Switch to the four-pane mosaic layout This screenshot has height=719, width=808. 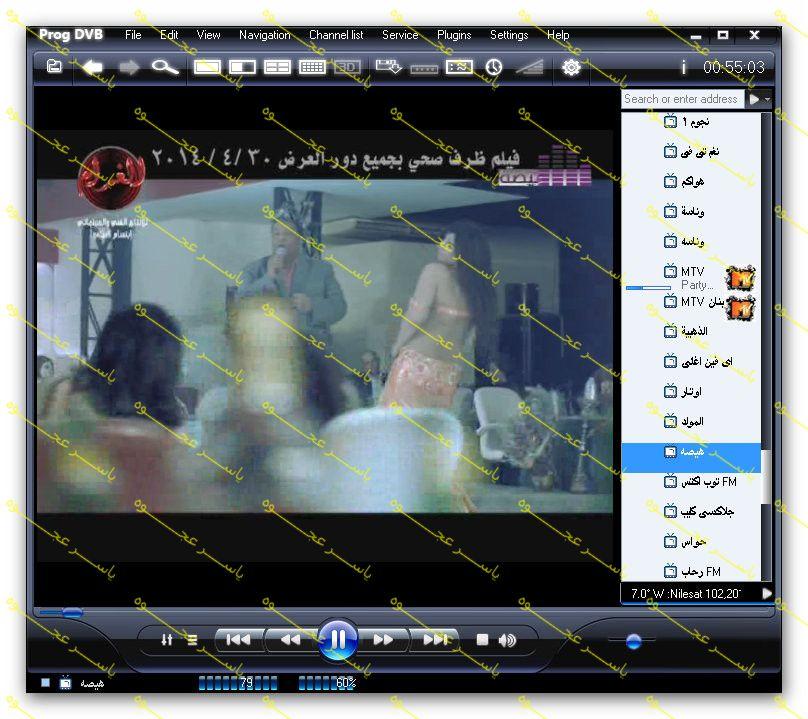pyautogui.click(x=277, y=67)
